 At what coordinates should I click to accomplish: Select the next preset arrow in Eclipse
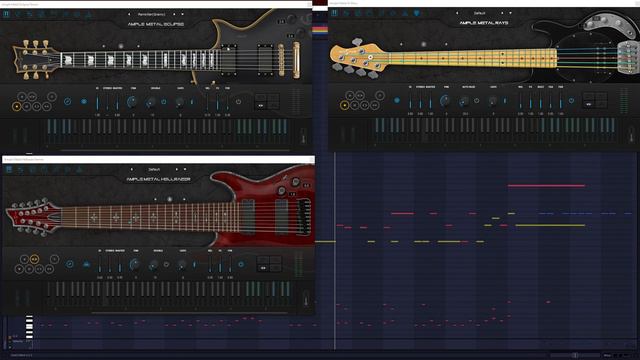click(x=174, y=14)
